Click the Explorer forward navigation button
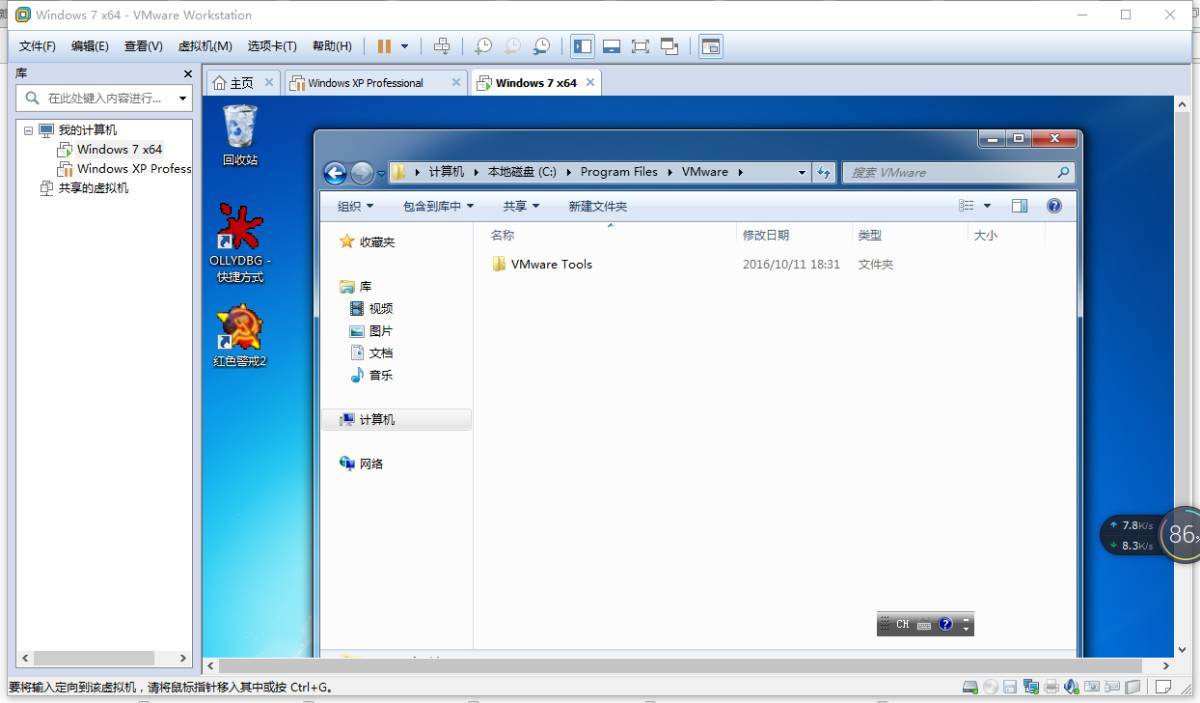Image resolution: width=1200 pixels, height=703 pixels. click(x=362, y=173)
